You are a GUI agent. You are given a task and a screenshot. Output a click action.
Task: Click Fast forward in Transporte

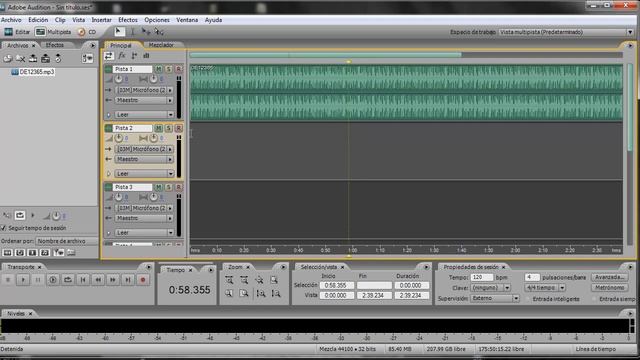tap(113, 280)
